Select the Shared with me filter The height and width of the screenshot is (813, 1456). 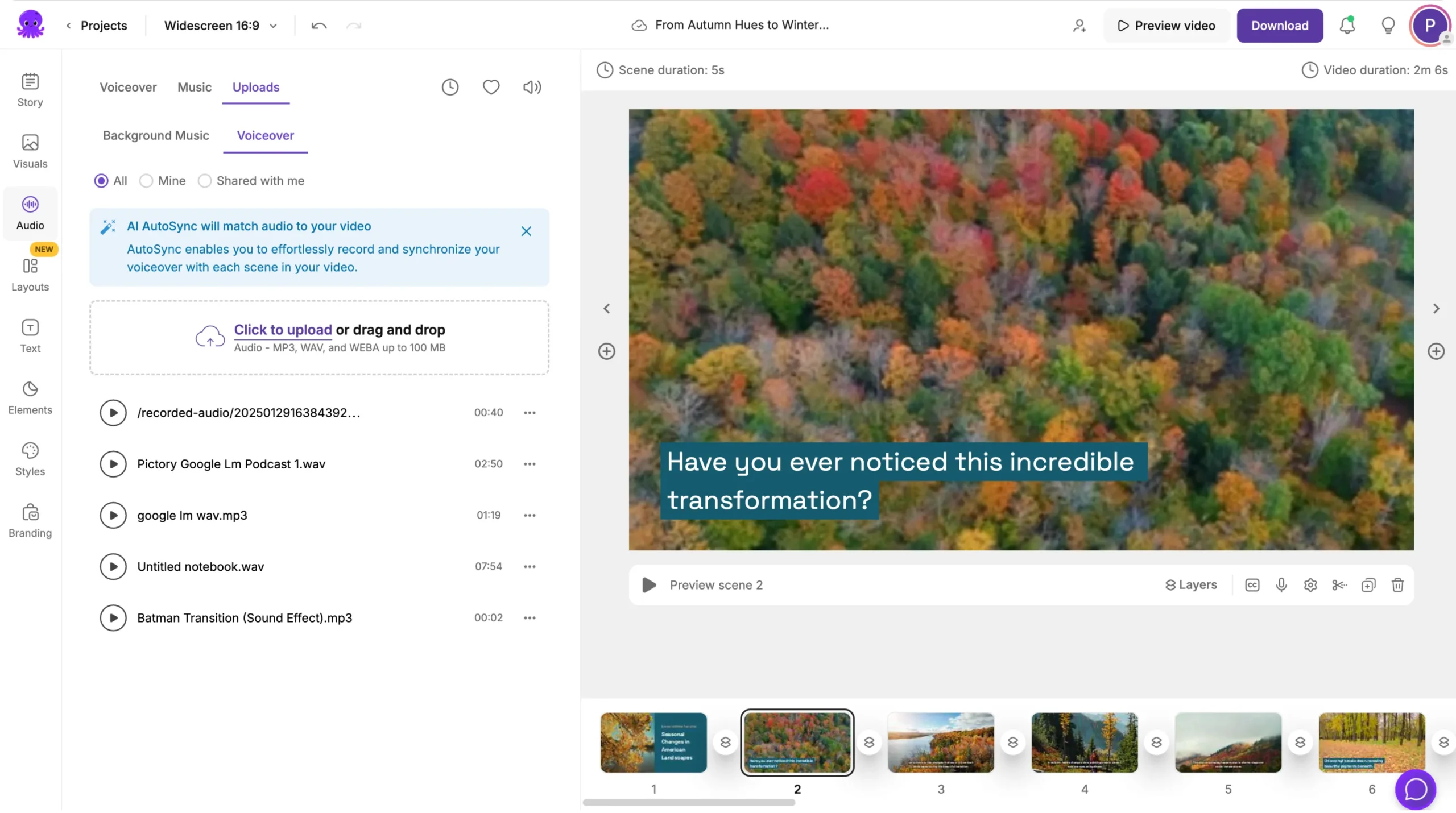205,181
